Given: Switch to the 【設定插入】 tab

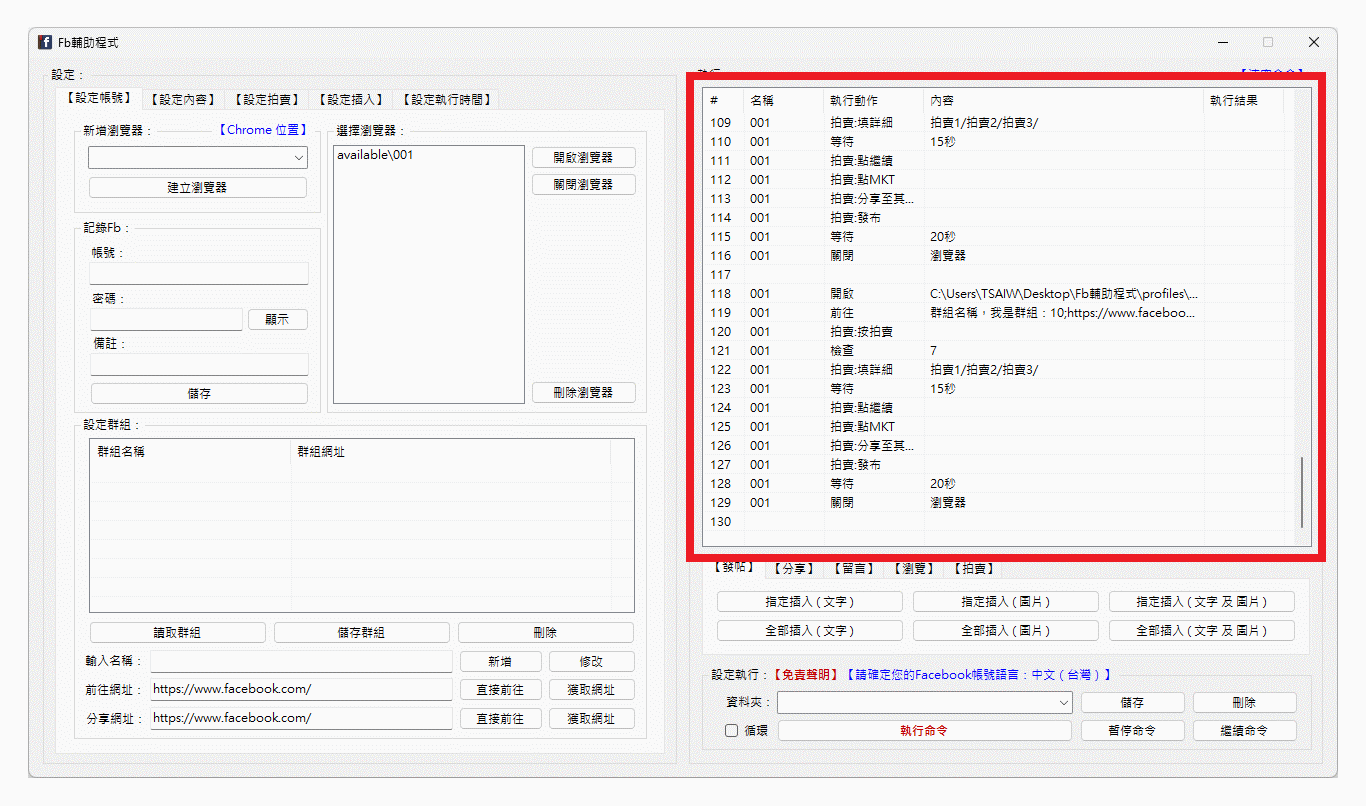Looking at the screenshot, I should pos(349,99).
